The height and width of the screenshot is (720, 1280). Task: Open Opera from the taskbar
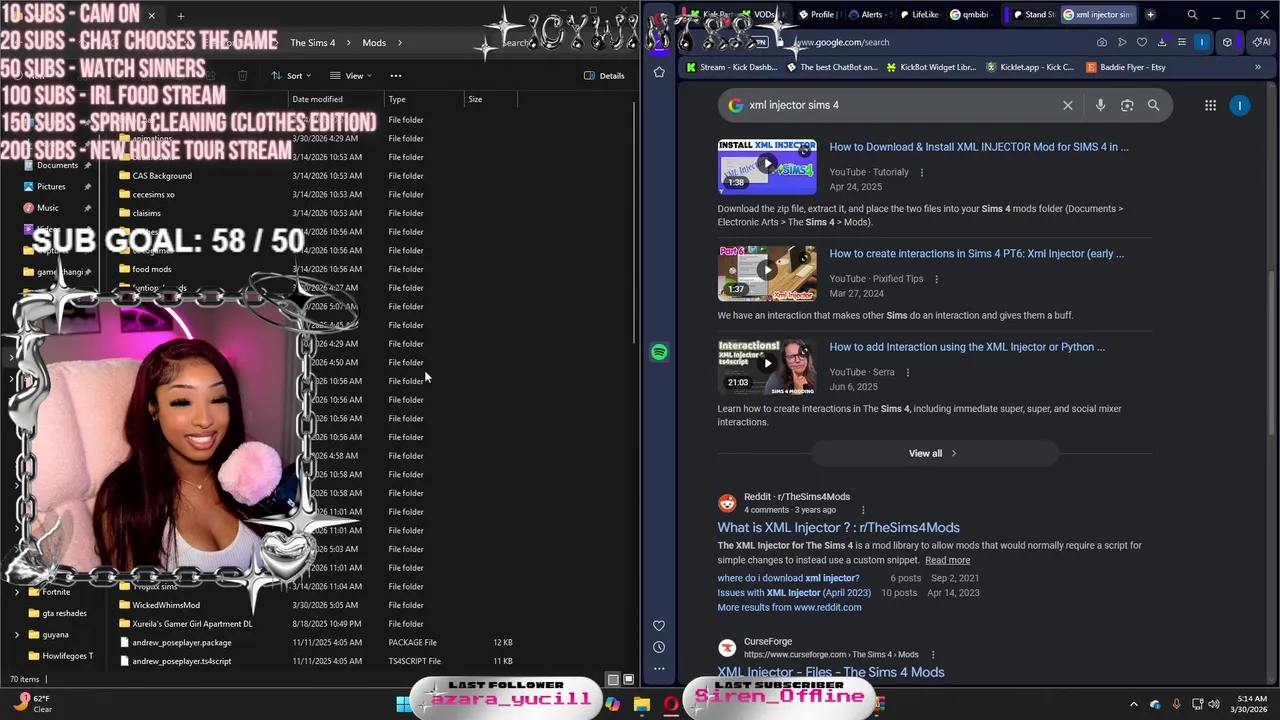(x=671, y=704)
